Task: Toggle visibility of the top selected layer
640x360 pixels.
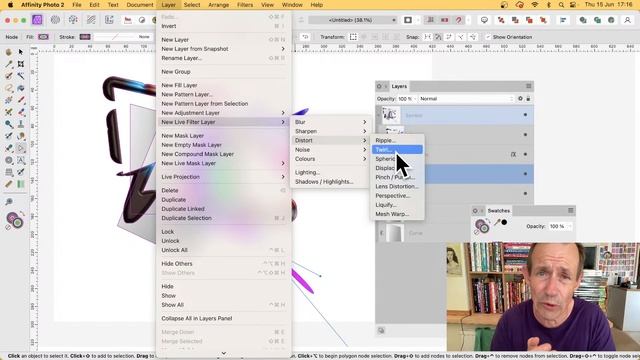Action: pos(525,115)
